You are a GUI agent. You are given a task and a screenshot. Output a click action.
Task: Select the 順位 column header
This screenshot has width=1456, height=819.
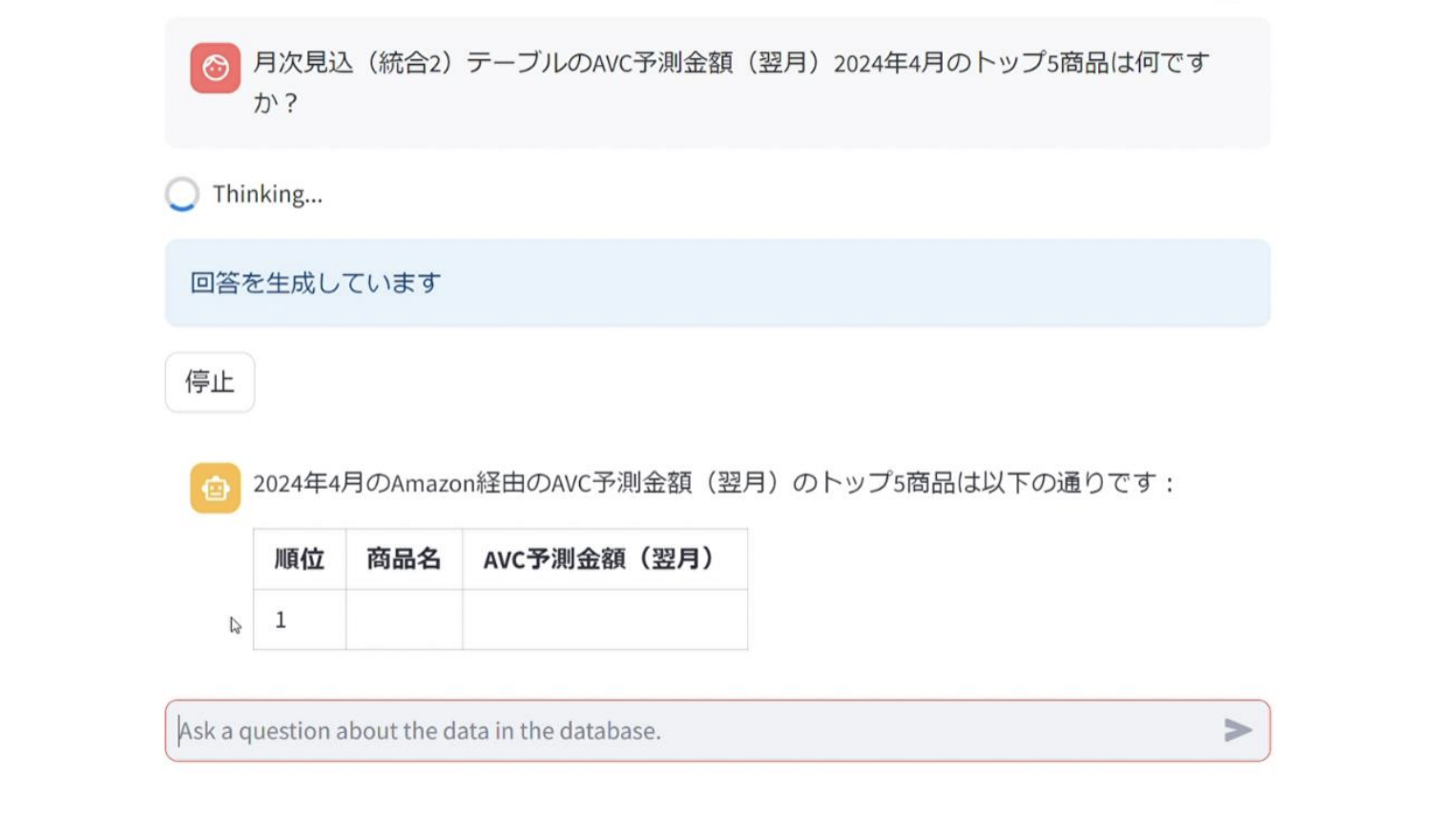pos(300,559)
